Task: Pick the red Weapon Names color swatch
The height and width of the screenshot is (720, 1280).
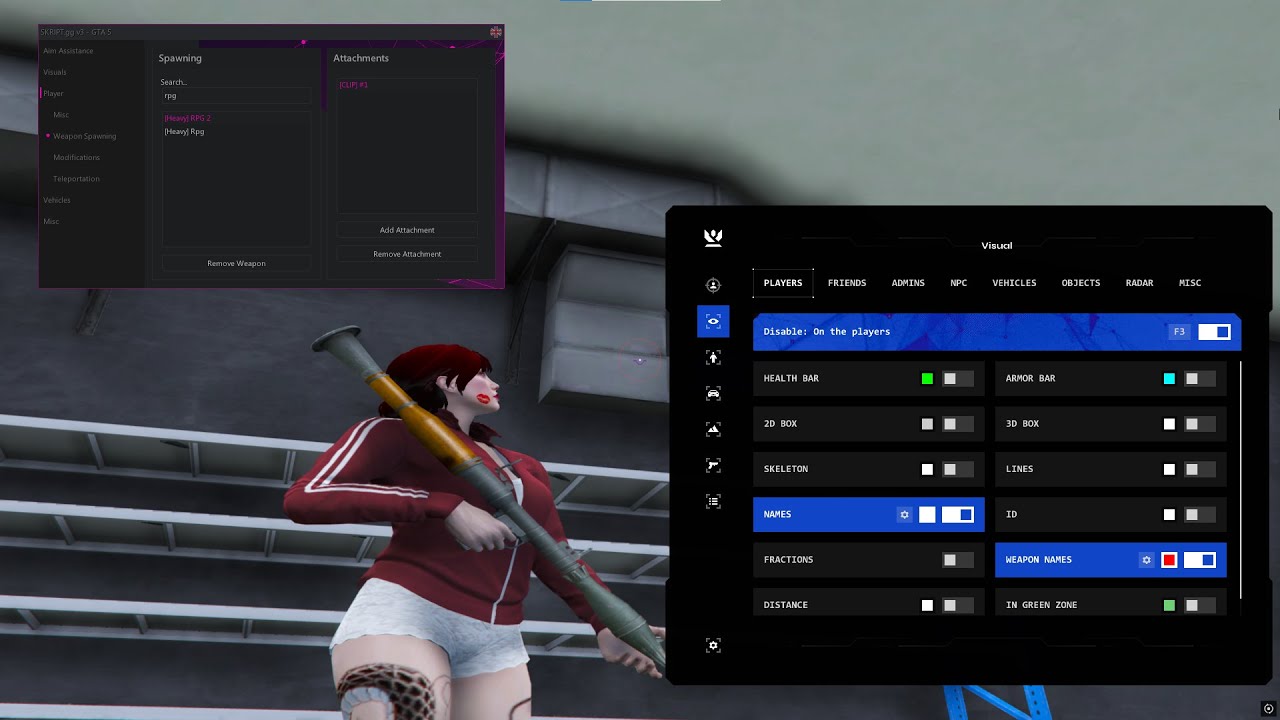Action: [x=1169, y=560]
